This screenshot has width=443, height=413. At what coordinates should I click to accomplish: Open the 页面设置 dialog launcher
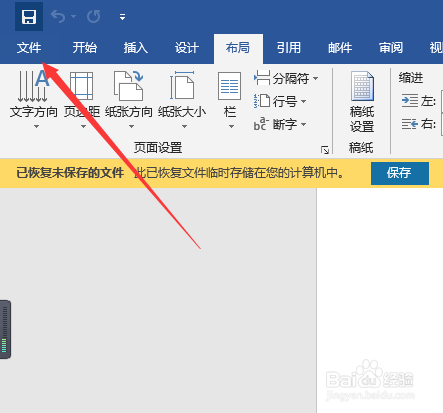click(325, 150)
